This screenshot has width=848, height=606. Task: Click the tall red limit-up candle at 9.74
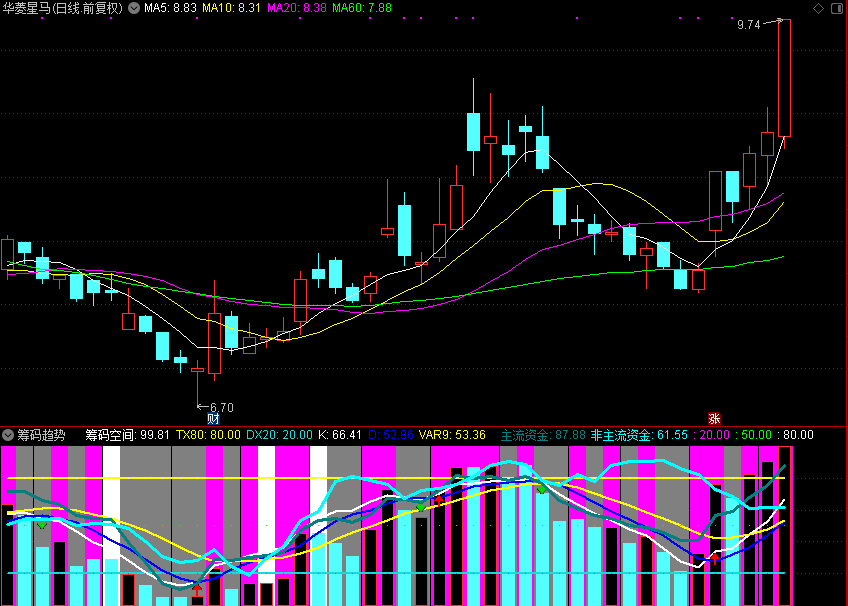(x=784, y=78)
